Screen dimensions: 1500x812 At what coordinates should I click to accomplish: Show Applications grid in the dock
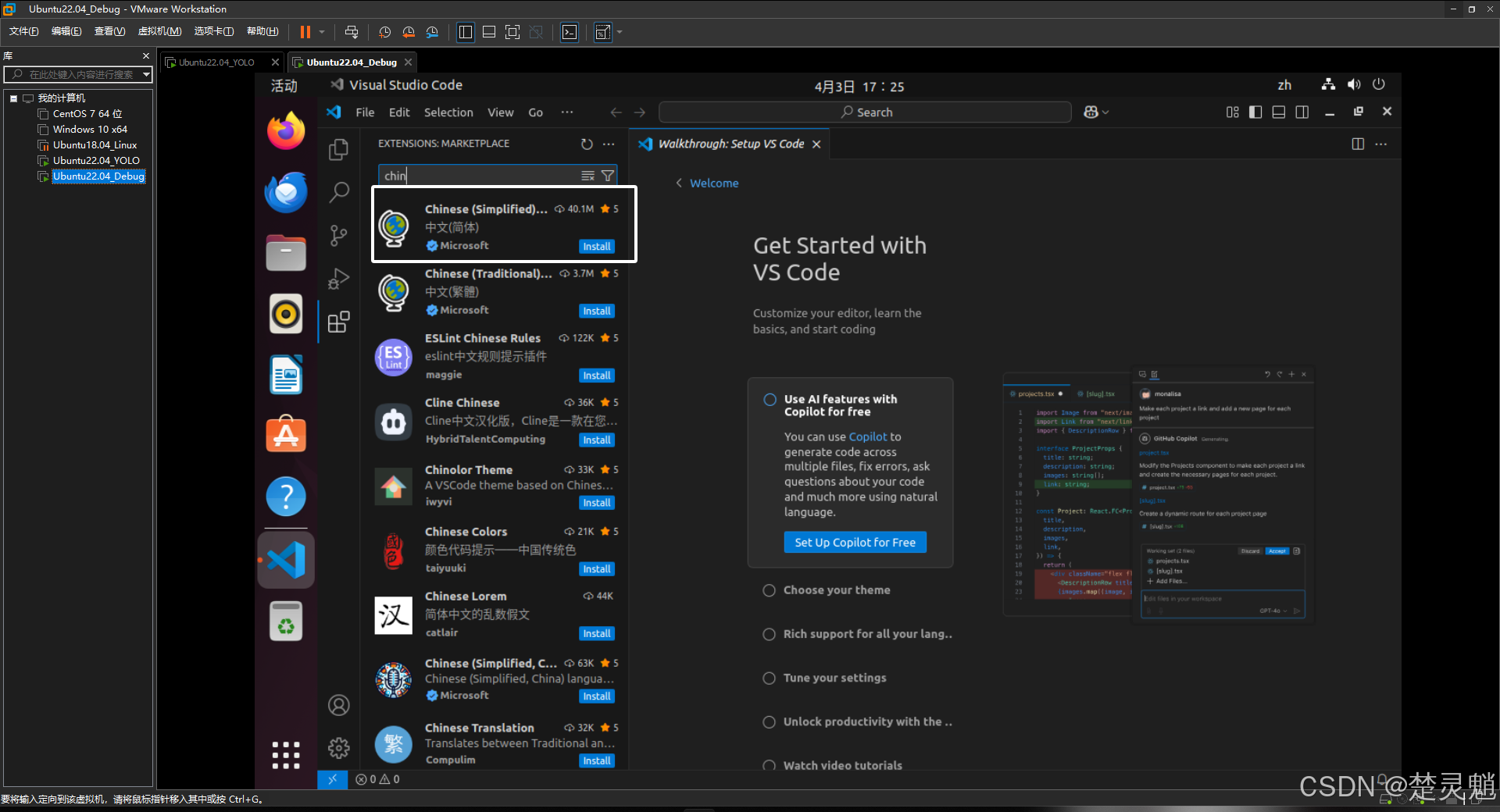coord(286,755)
